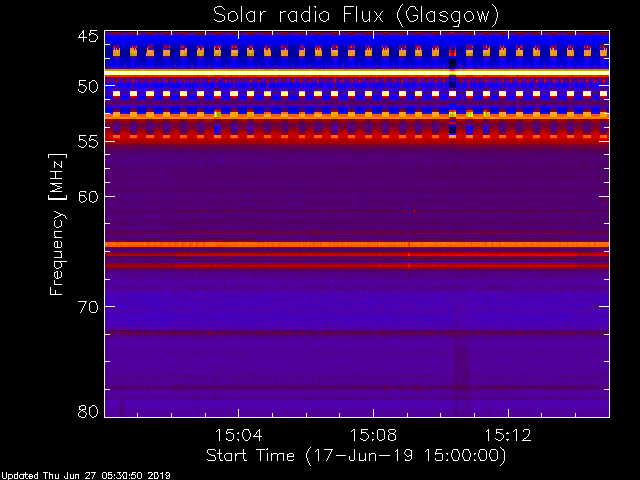Image resolution: width=640 pixels, height=480 pixels.
Task: Click the 'Start Time (17-Jun-19 15:00:00)' axis label
Action: click(356, 455)
